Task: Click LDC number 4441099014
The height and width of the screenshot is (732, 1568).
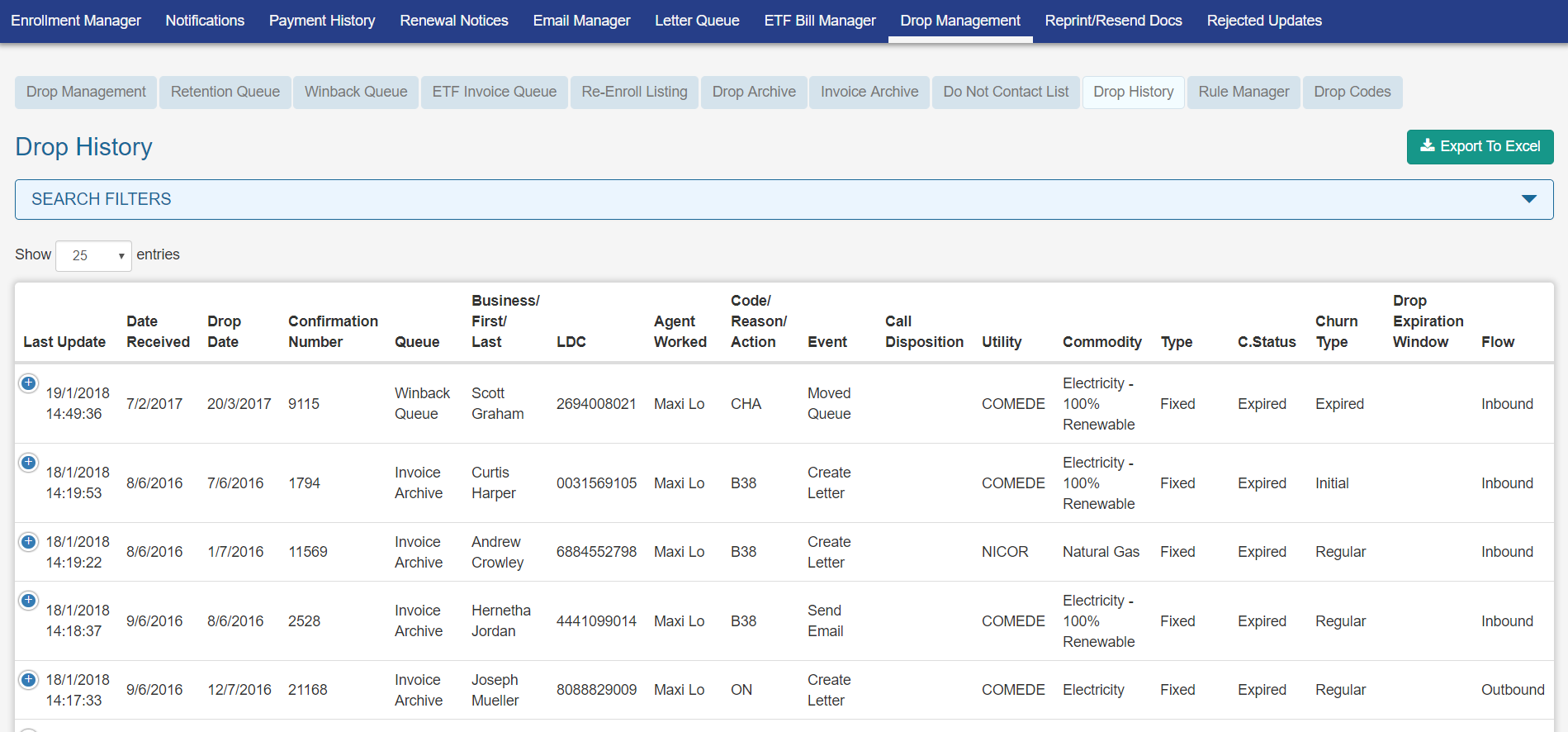Action: (596, 621)
